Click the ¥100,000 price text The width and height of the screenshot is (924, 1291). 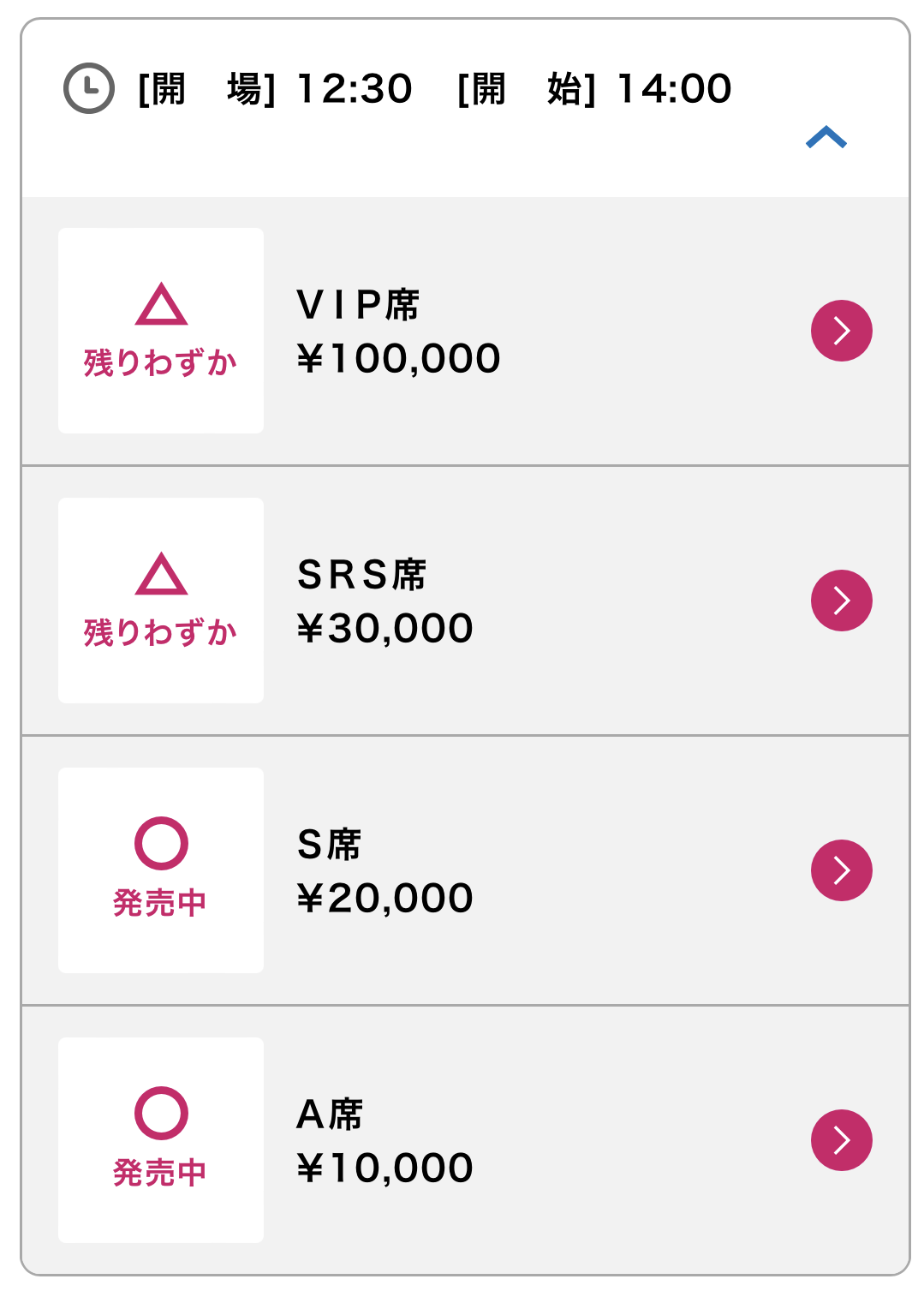[398, 359]
